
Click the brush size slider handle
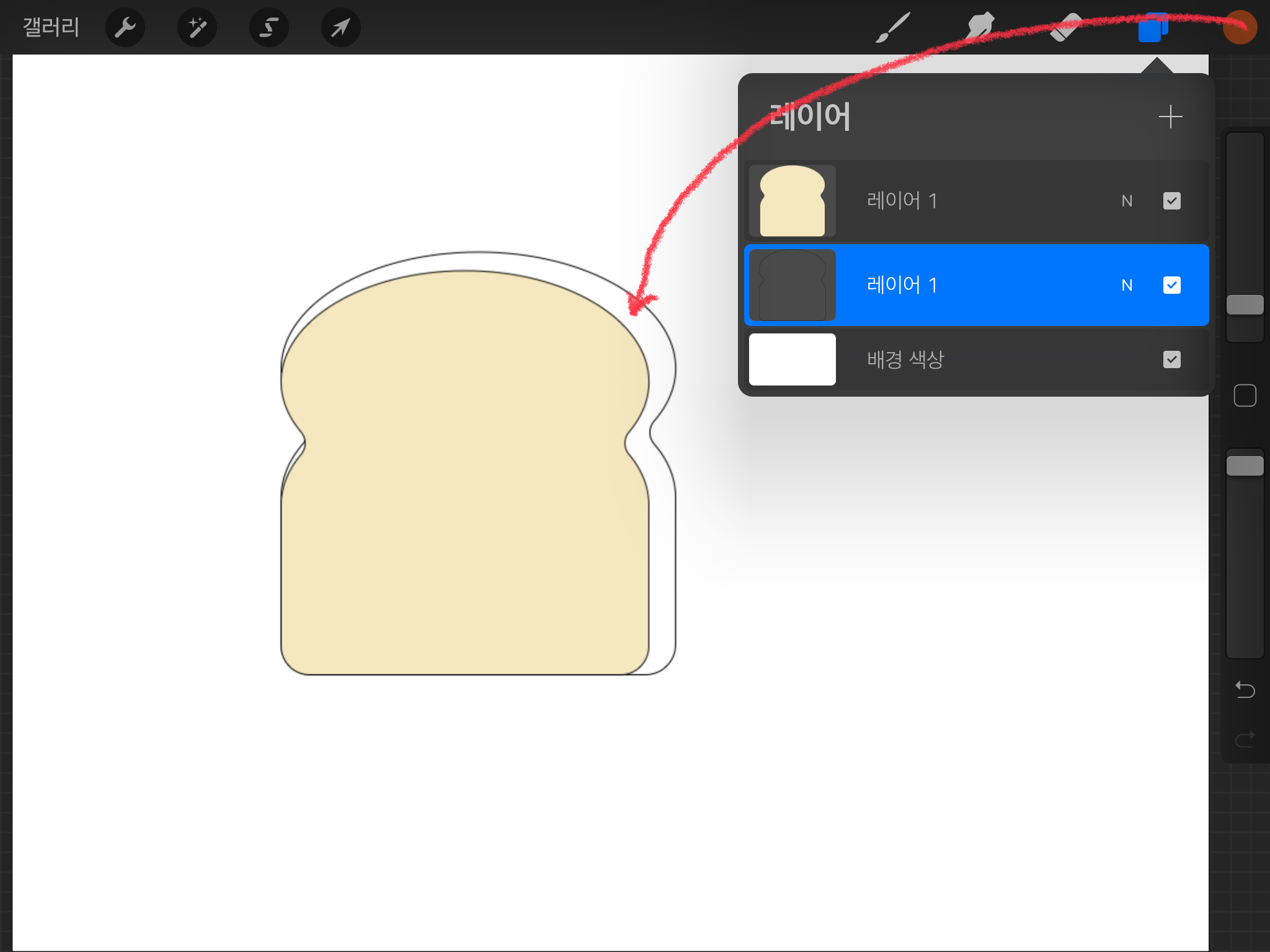(x=1245, y=304)
